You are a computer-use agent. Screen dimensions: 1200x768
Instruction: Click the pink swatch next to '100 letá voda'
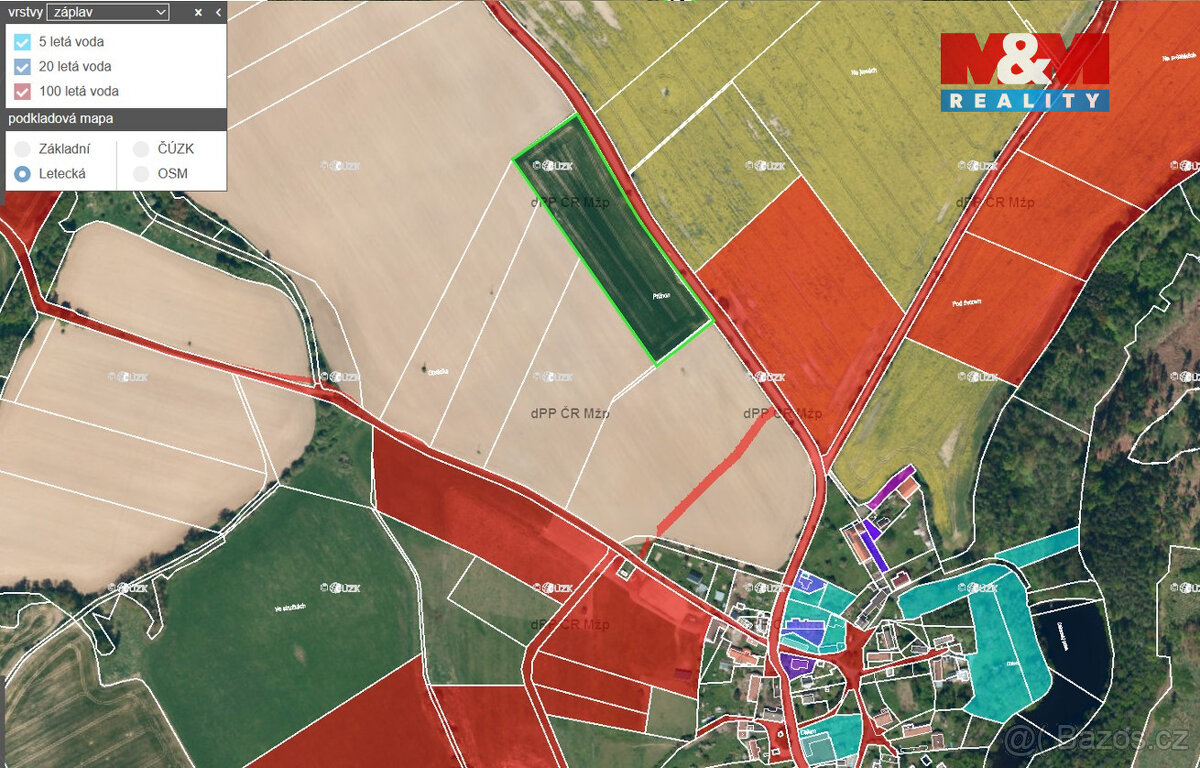click(22, 90)
